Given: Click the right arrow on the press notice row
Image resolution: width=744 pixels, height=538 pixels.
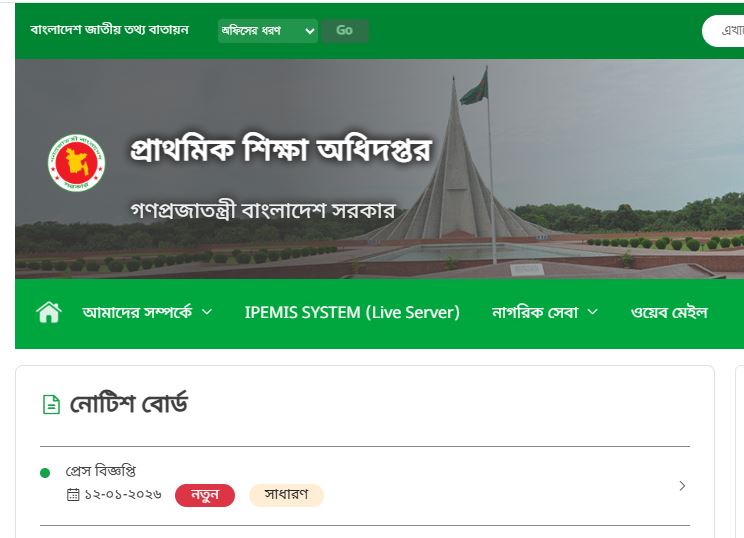Looking at the screenshot, I should 682,486.
